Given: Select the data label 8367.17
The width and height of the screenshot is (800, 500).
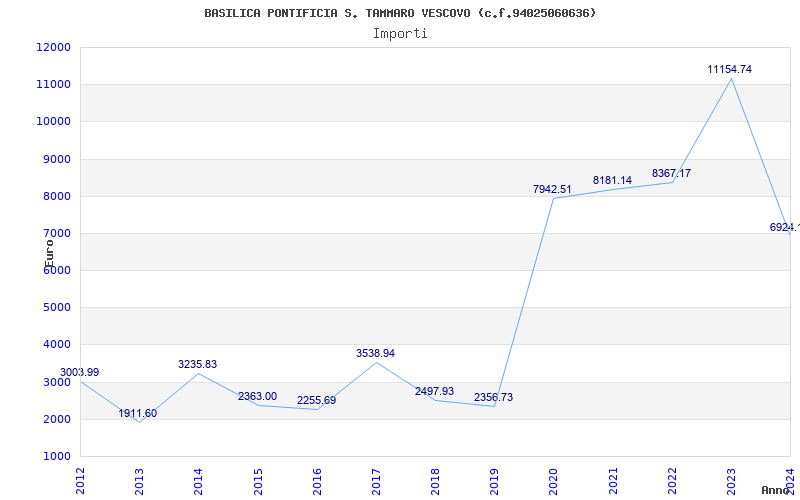Looking at the screenshot, I should pyautogui.click(x=671, y=173).
